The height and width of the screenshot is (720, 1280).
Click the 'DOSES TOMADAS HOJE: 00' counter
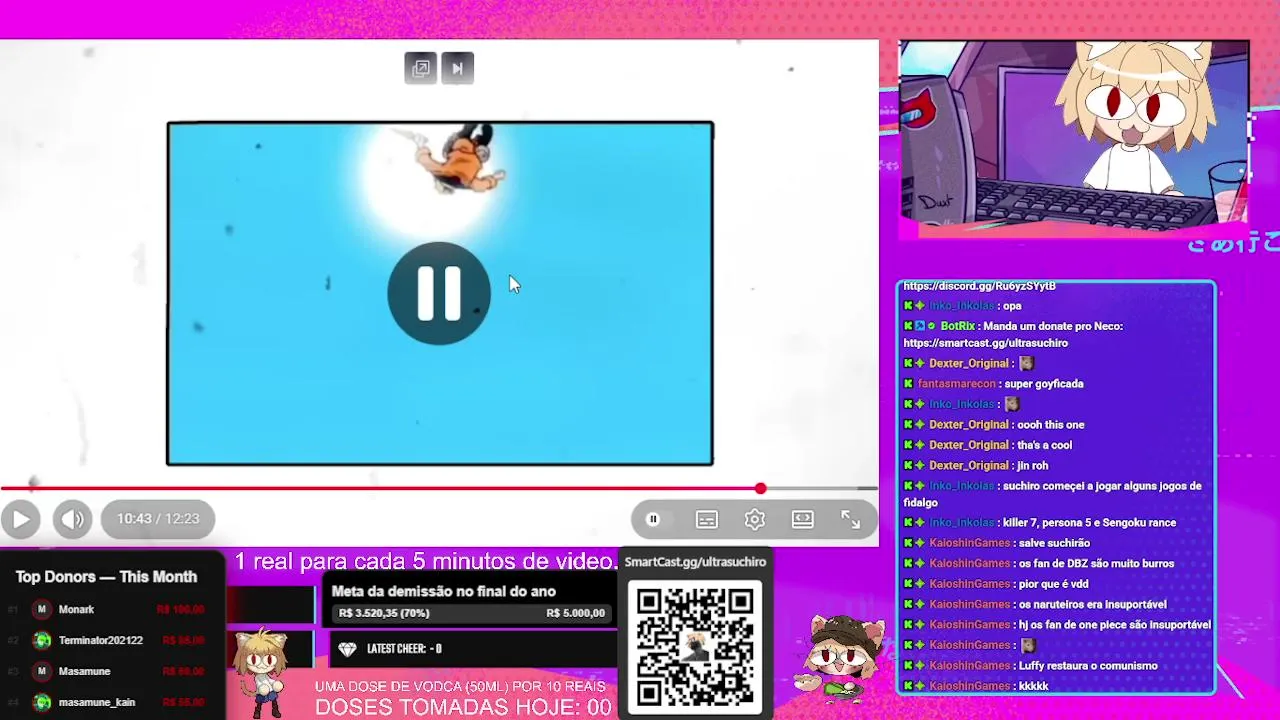463,707
